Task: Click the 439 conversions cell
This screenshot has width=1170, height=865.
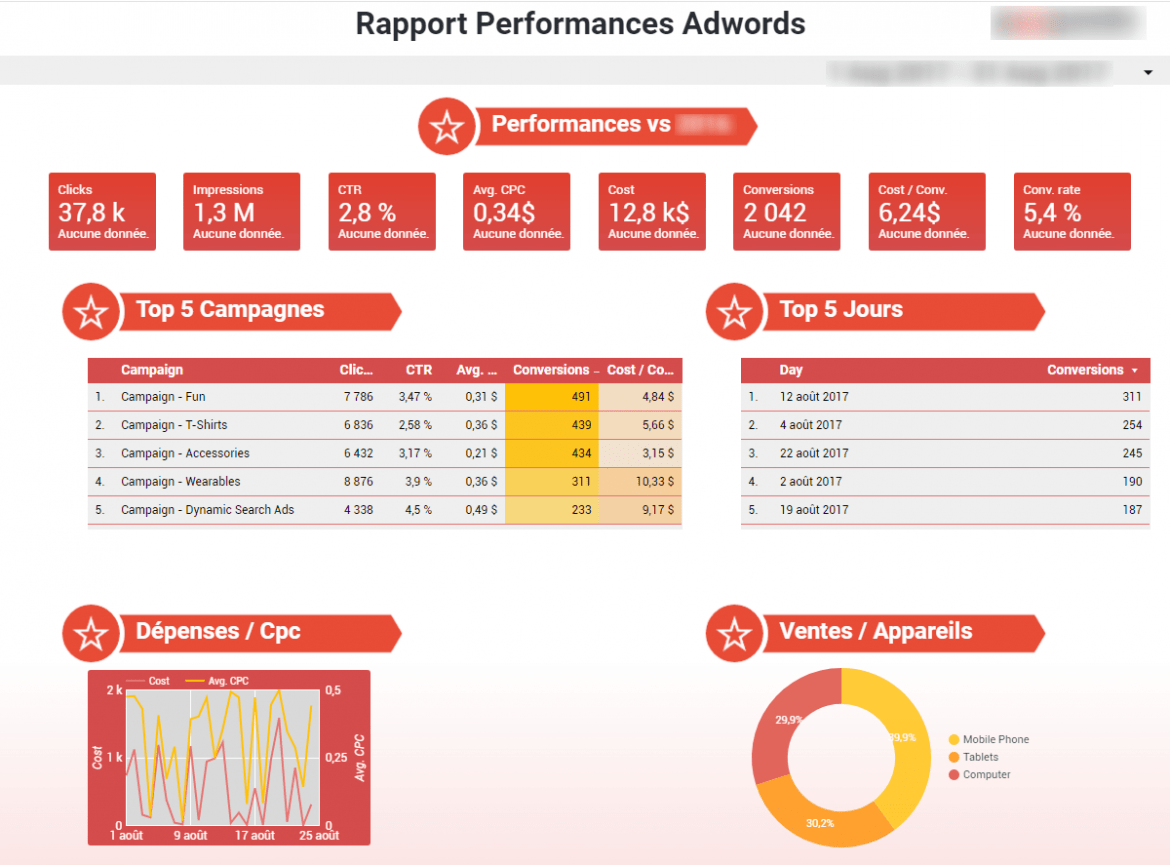Action: coord(551,425)
